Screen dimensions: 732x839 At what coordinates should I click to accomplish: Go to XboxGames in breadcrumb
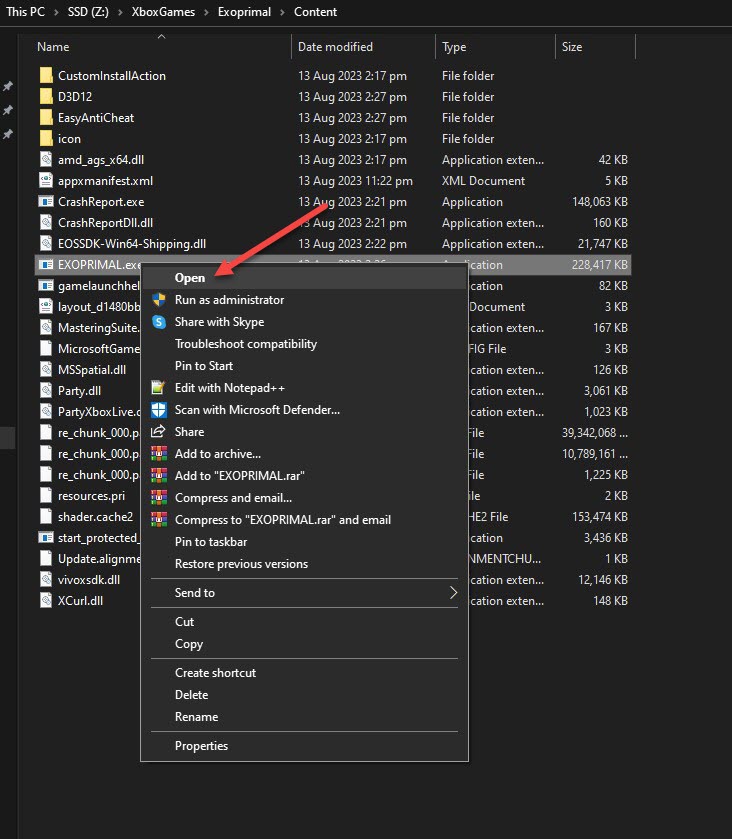[x=163, y=12]
